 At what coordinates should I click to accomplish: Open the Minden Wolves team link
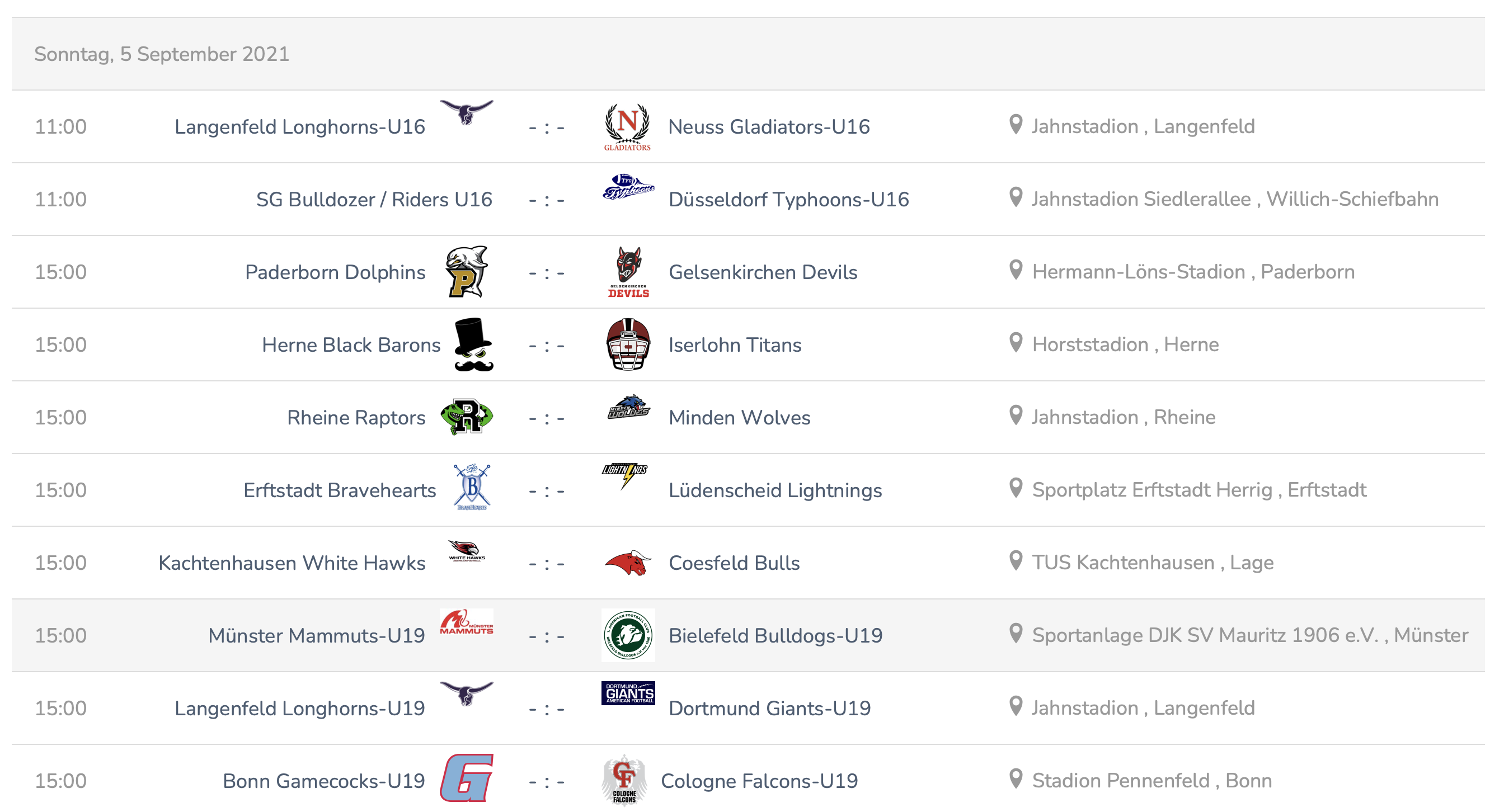pyautogui.click(x=739, y=418)
